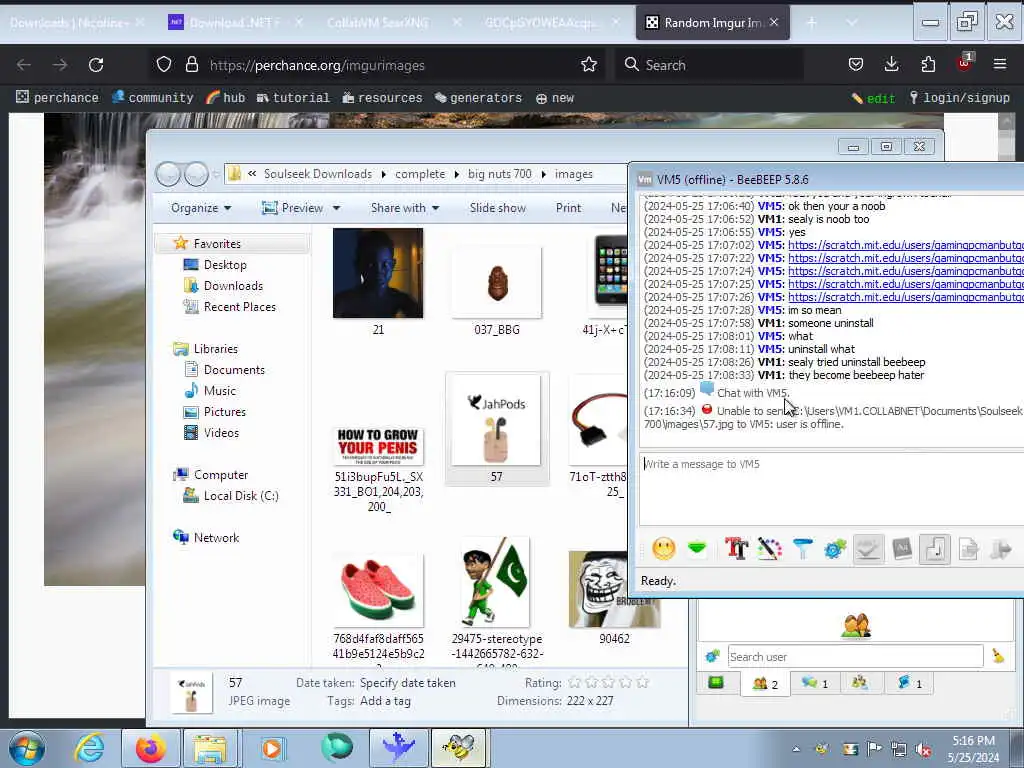Open the first scratch.mit.edu link from VM5
1024x768 pixels.
[906, 245]
